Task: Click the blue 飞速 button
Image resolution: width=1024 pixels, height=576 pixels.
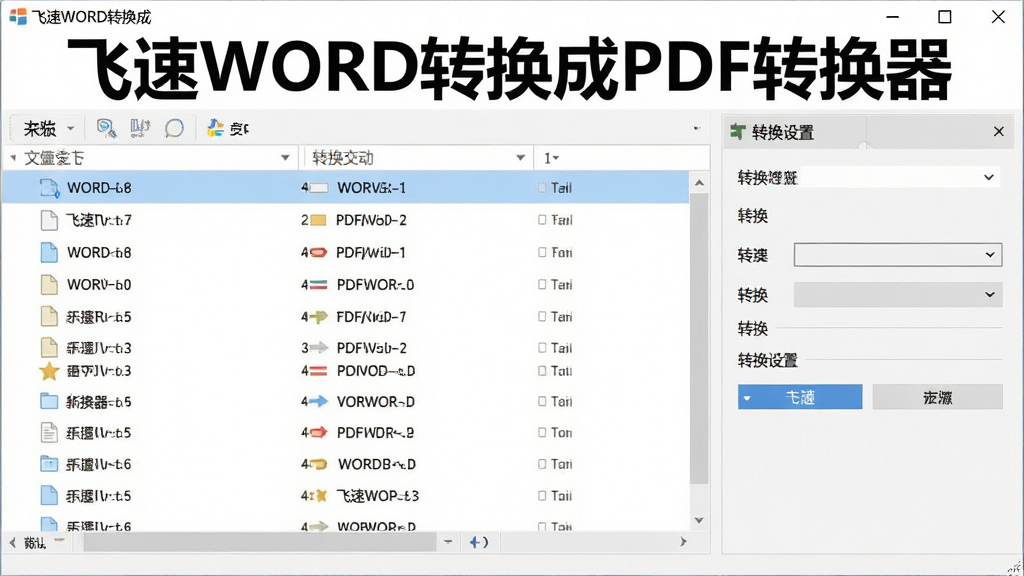Action: (x=800, y=397)
